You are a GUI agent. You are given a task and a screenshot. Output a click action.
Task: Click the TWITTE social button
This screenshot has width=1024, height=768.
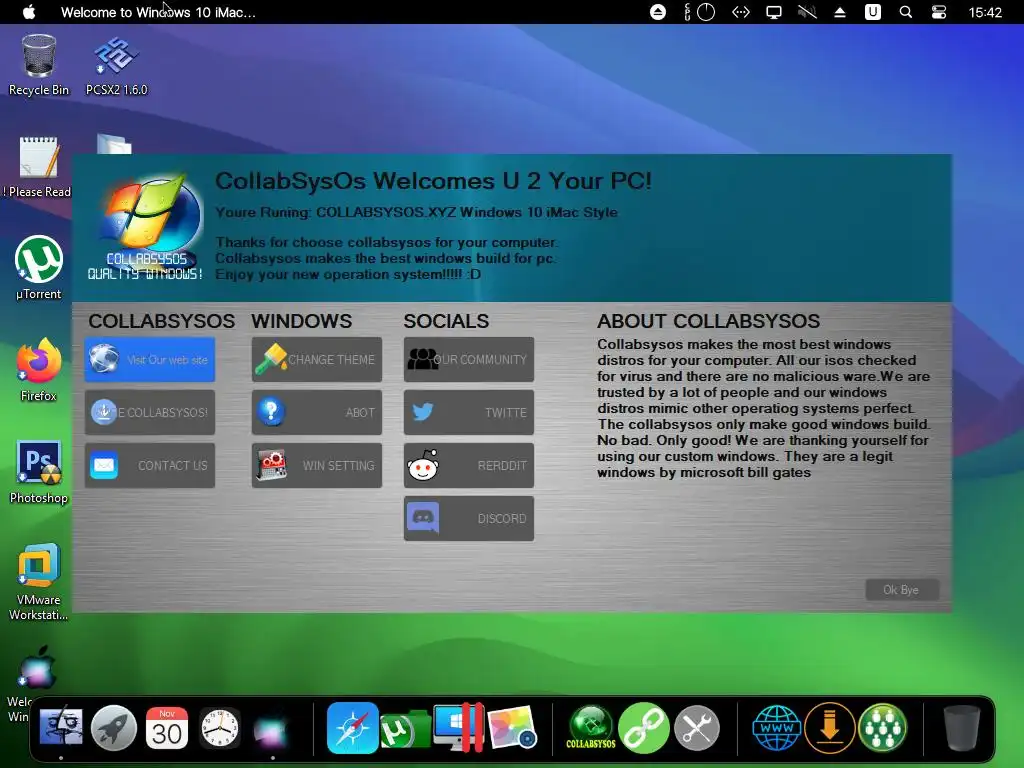click(x=469, y=412)
